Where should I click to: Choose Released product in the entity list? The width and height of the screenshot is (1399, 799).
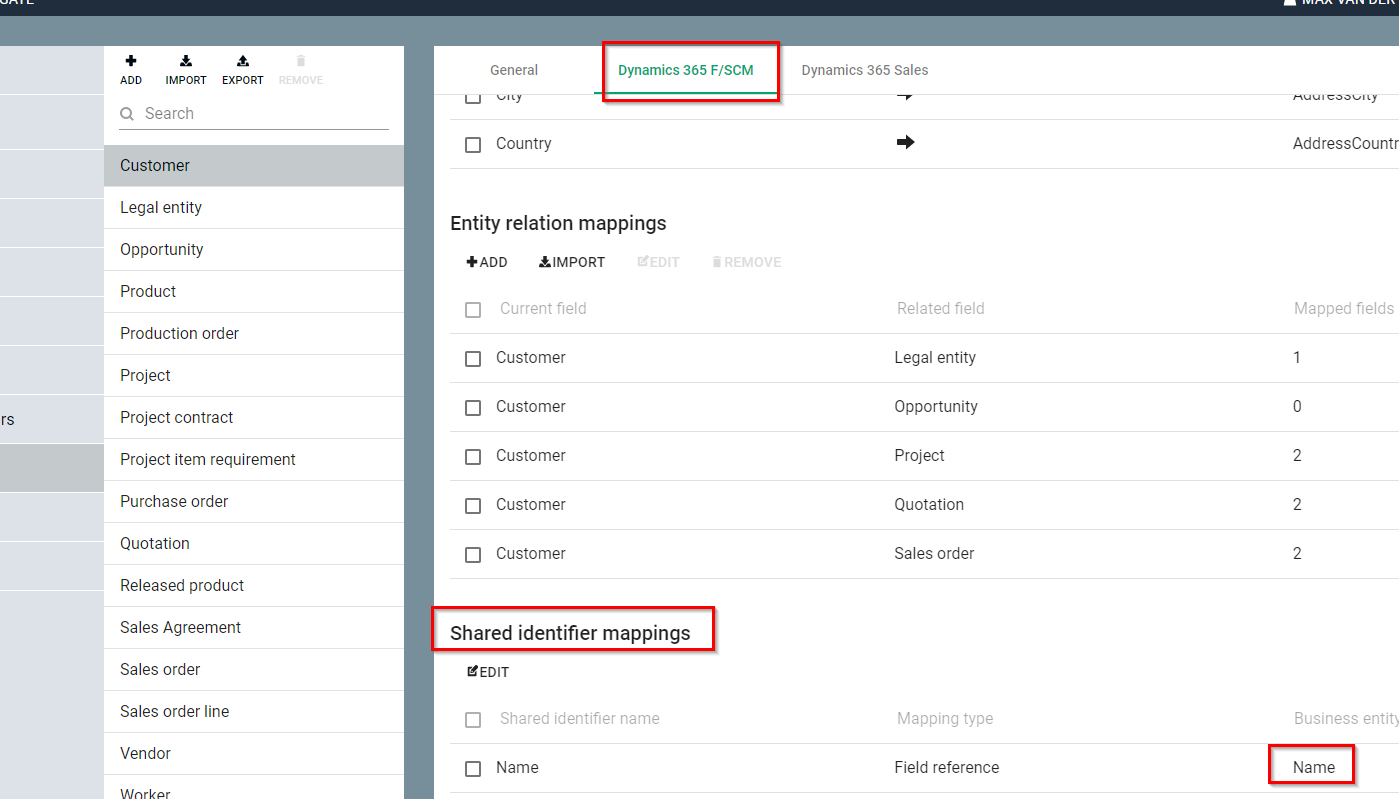click(182, 585)
